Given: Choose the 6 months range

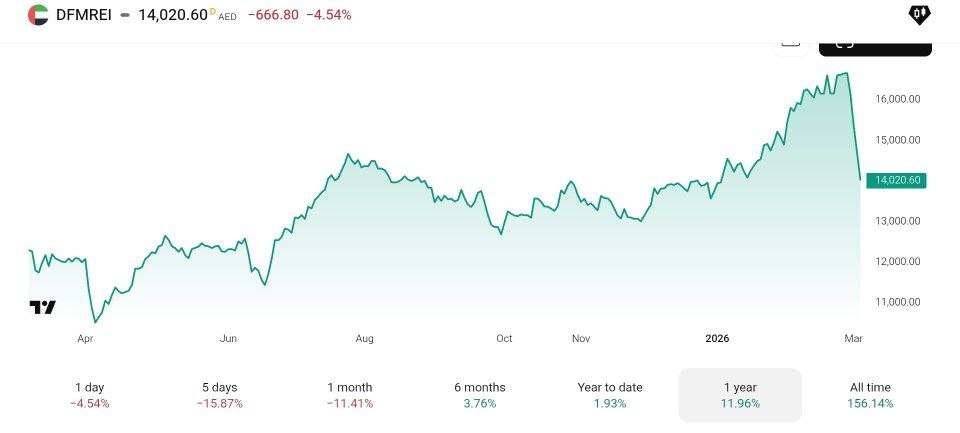Looking at the screenshot, I should [481, 395].
